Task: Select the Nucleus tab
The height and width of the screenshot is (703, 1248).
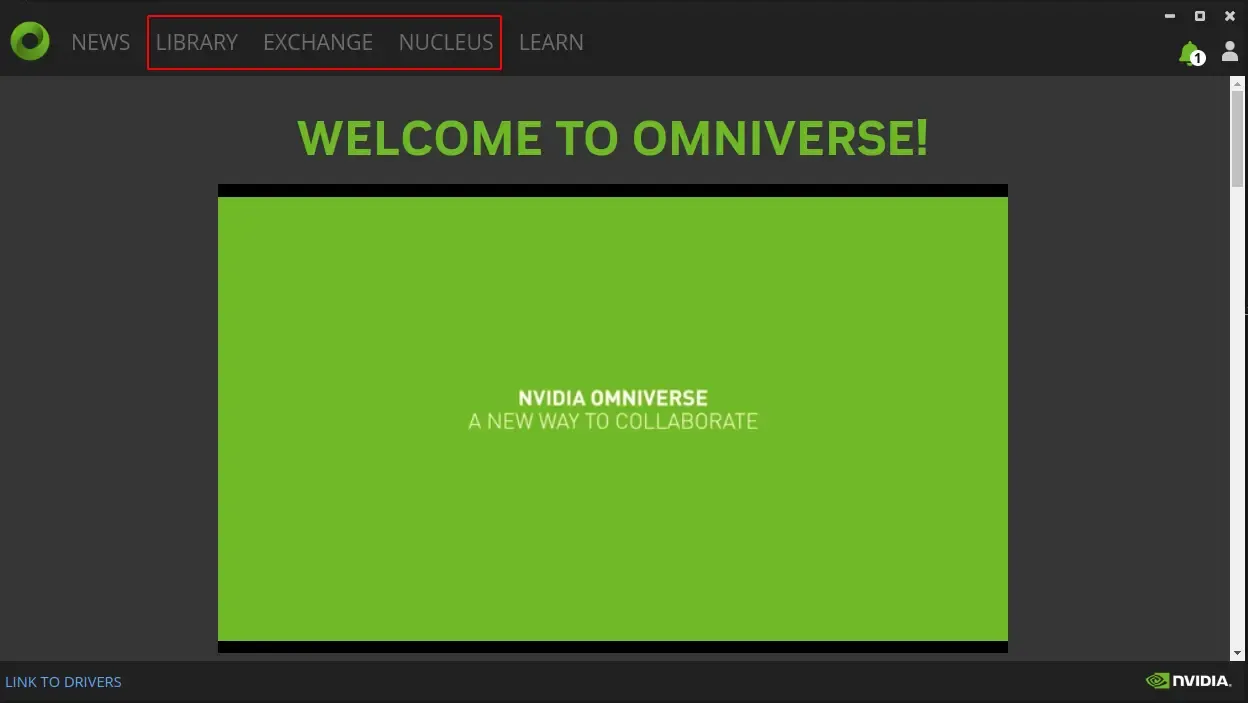Action: point(446,42)
